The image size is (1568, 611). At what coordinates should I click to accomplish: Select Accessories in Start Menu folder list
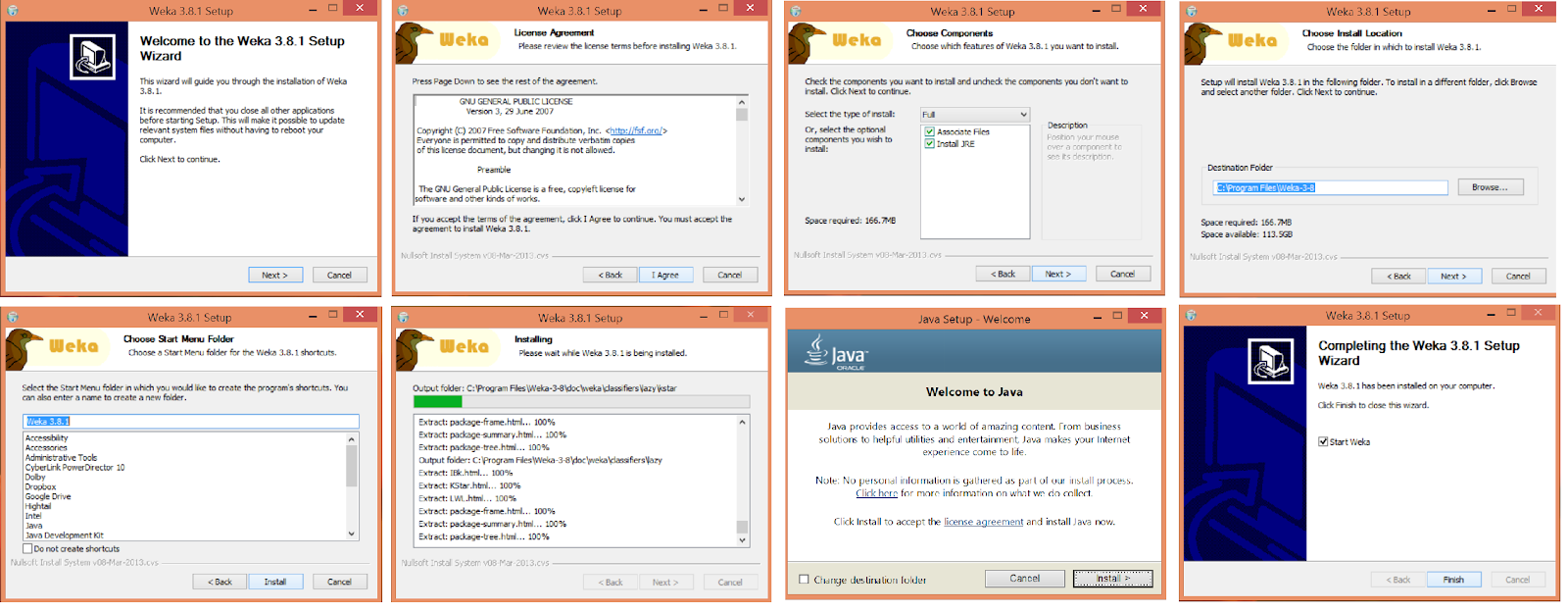pyautogui.click(x=46, y=448)
